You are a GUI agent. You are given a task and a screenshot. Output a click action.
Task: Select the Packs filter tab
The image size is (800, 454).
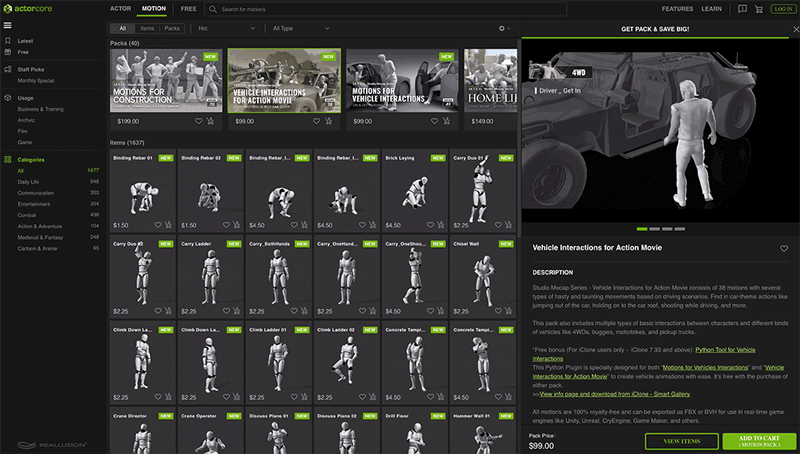point(172,29)
